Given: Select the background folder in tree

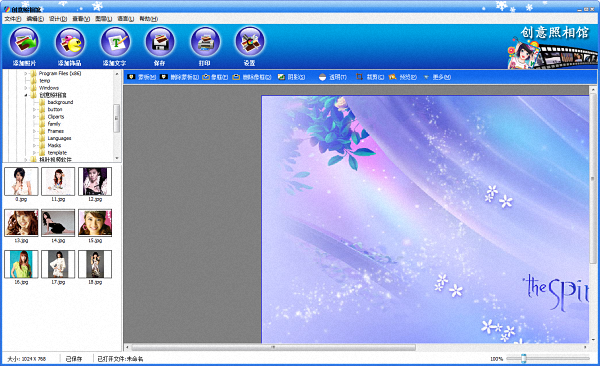Looking at the screenshot, I should 60,102.
